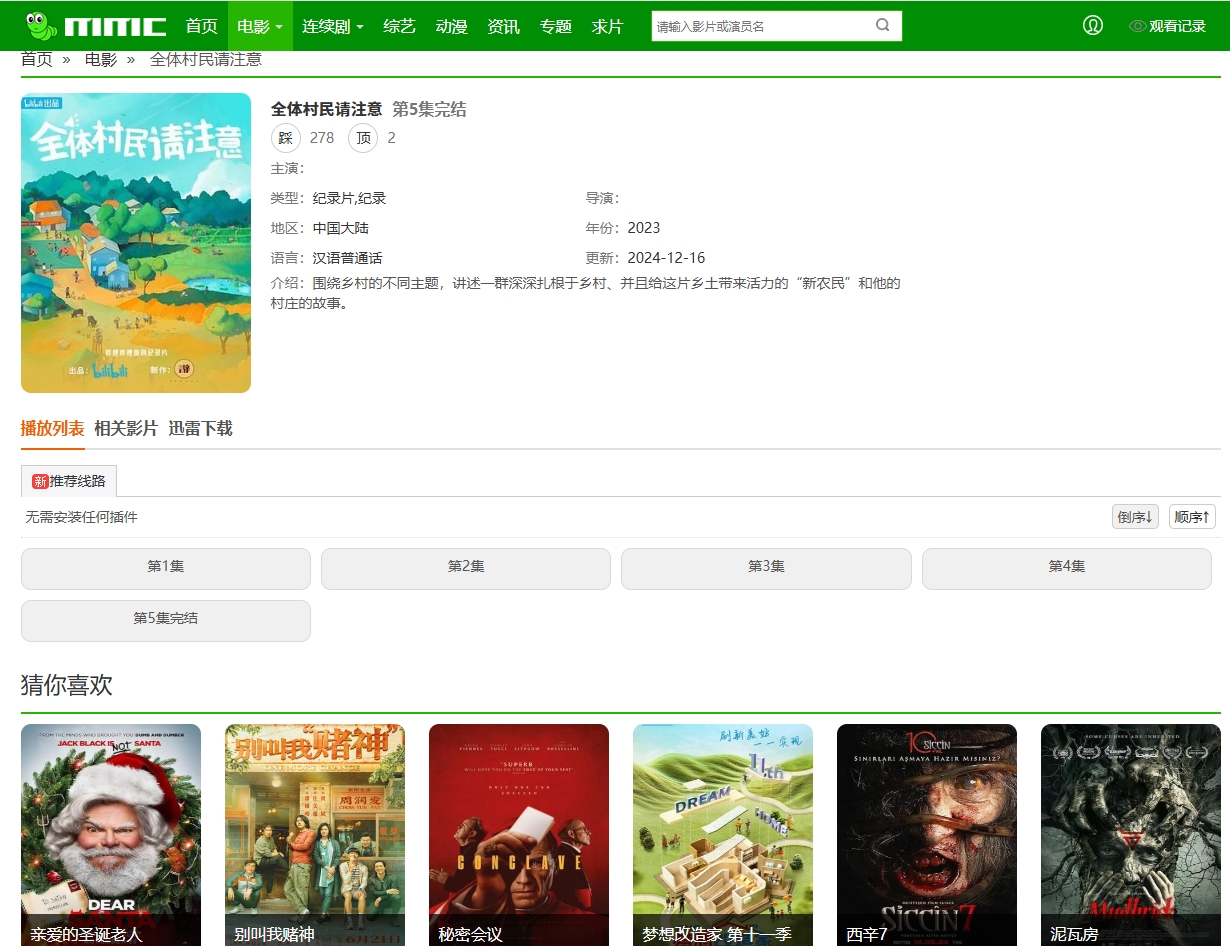Select the 推荐线路 source tab

(x=69, y=481)
